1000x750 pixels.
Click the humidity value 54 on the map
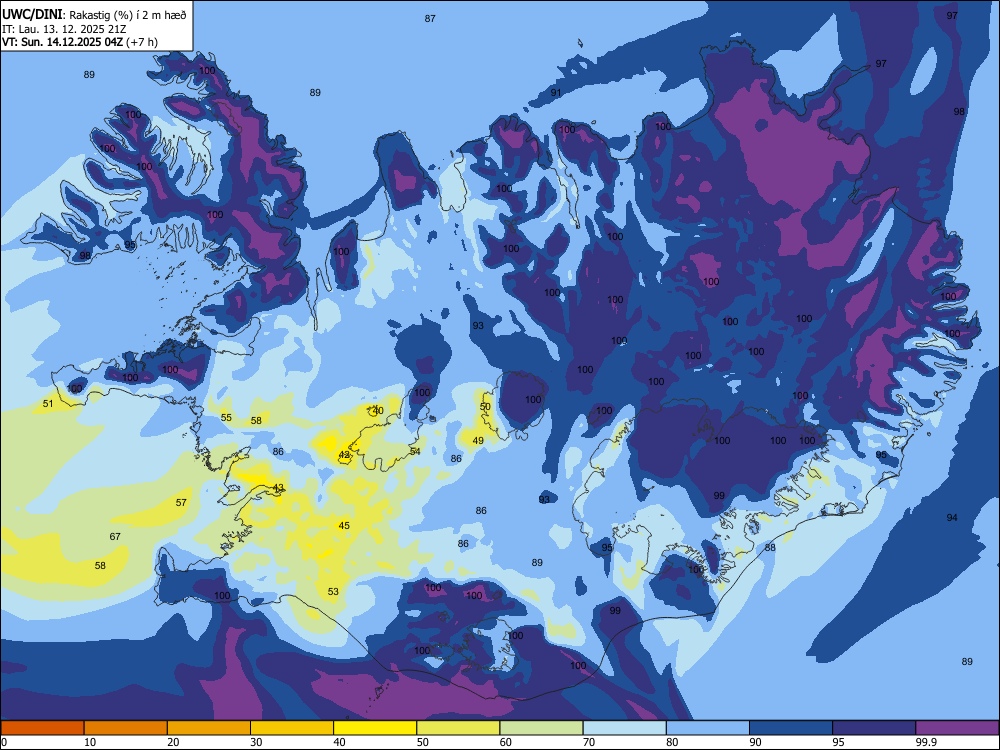tap(415, 452)
